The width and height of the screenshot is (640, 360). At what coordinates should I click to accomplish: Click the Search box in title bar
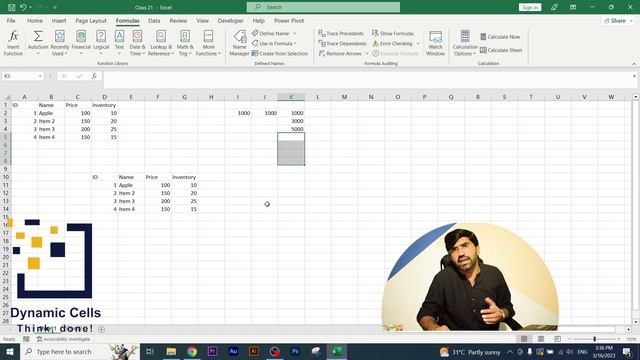(323, 7)
